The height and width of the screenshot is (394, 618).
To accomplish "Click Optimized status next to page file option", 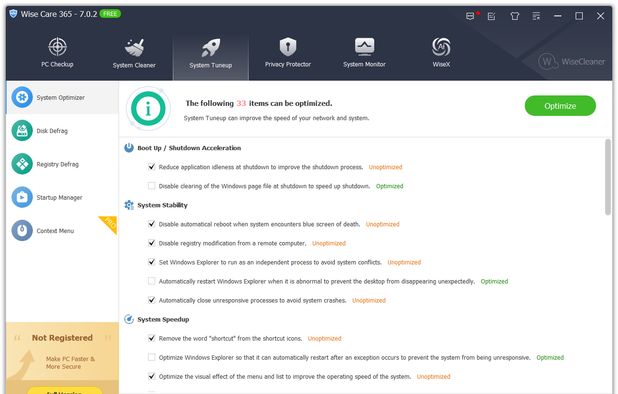I will coord(389,186).
